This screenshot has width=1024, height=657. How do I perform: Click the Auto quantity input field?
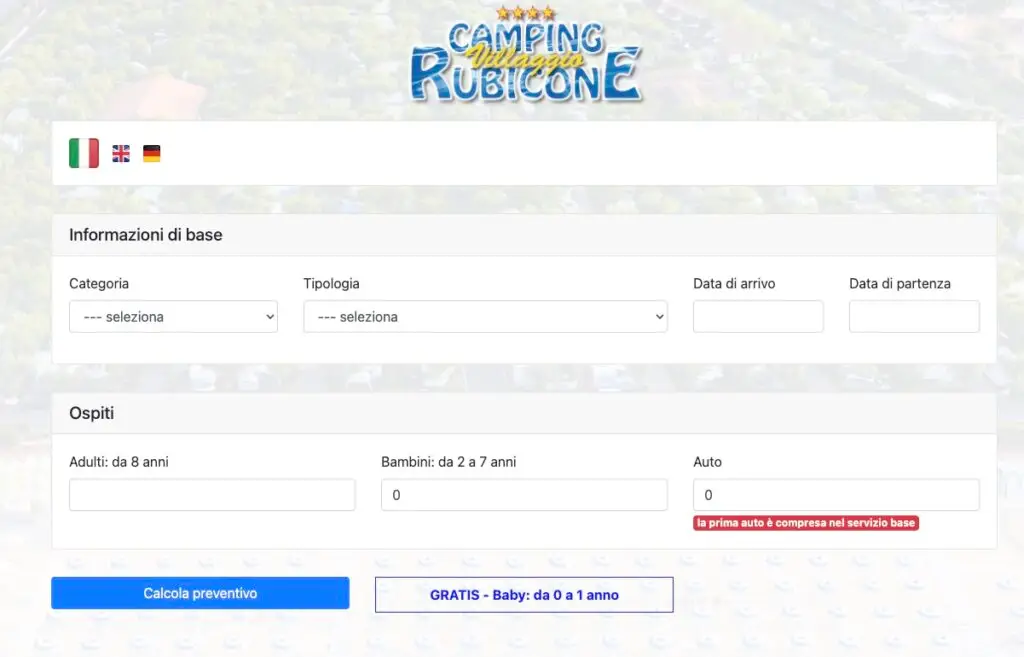point(836,495)
